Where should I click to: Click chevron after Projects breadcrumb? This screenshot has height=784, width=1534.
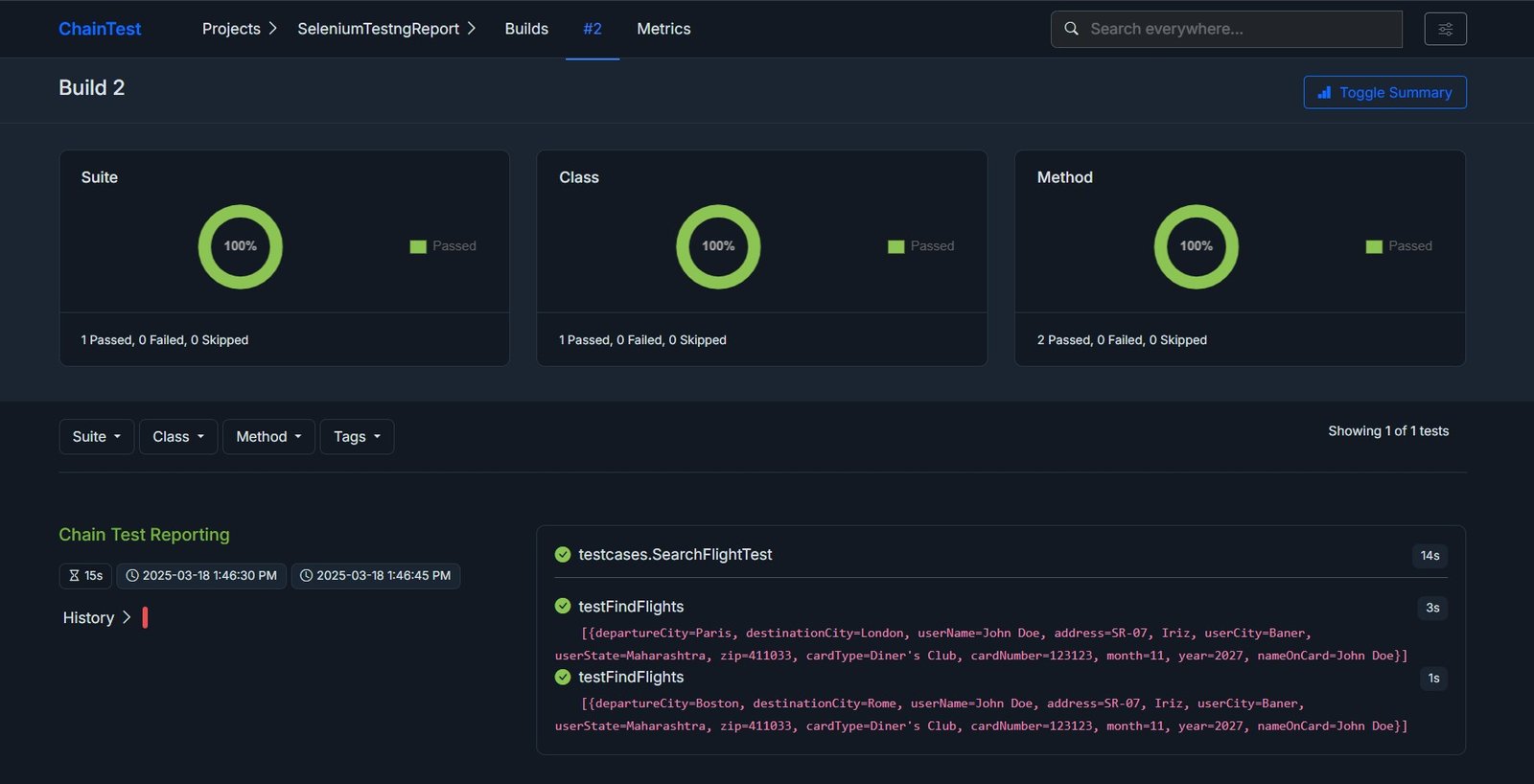272,29
